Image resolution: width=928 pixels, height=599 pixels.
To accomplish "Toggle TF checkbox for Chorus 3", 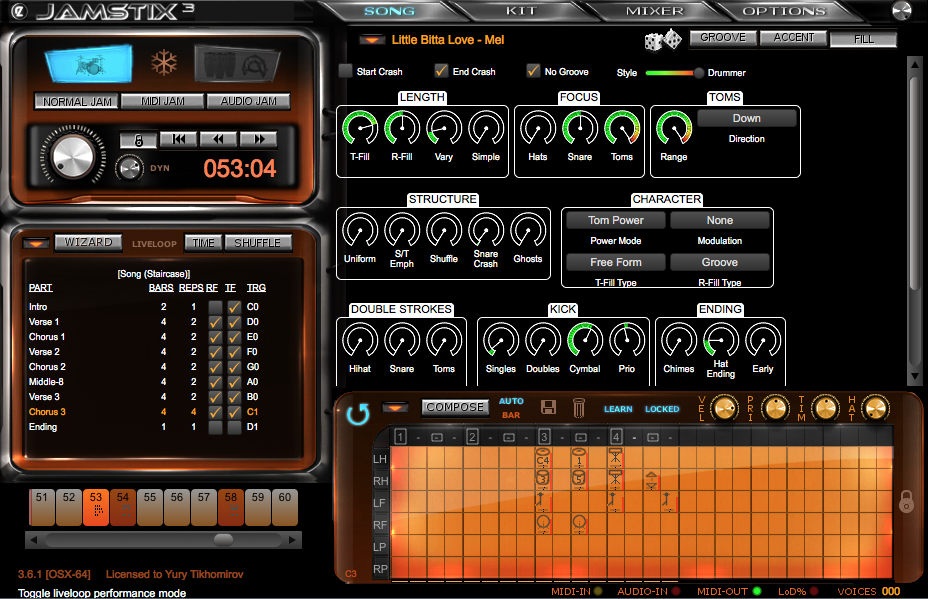I will [x=234, y=412].
